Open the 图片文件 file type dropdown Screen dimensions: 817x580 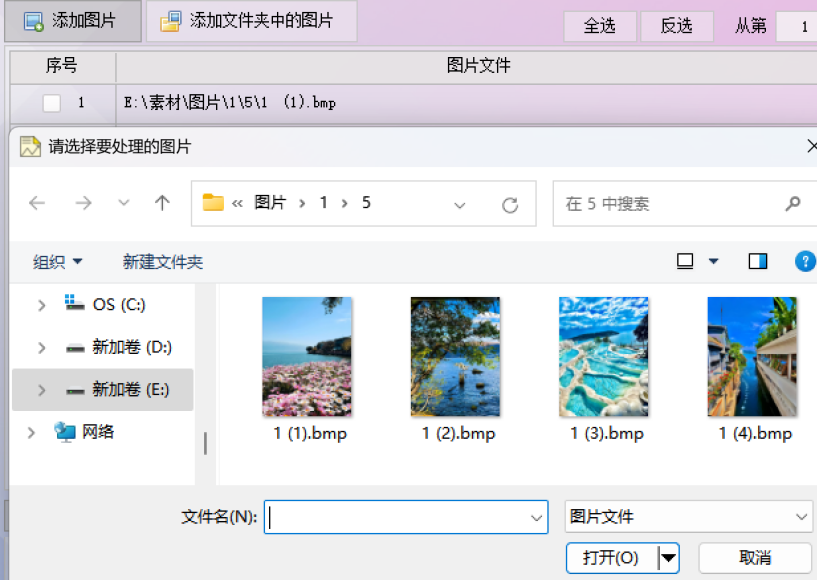[688, 517]
